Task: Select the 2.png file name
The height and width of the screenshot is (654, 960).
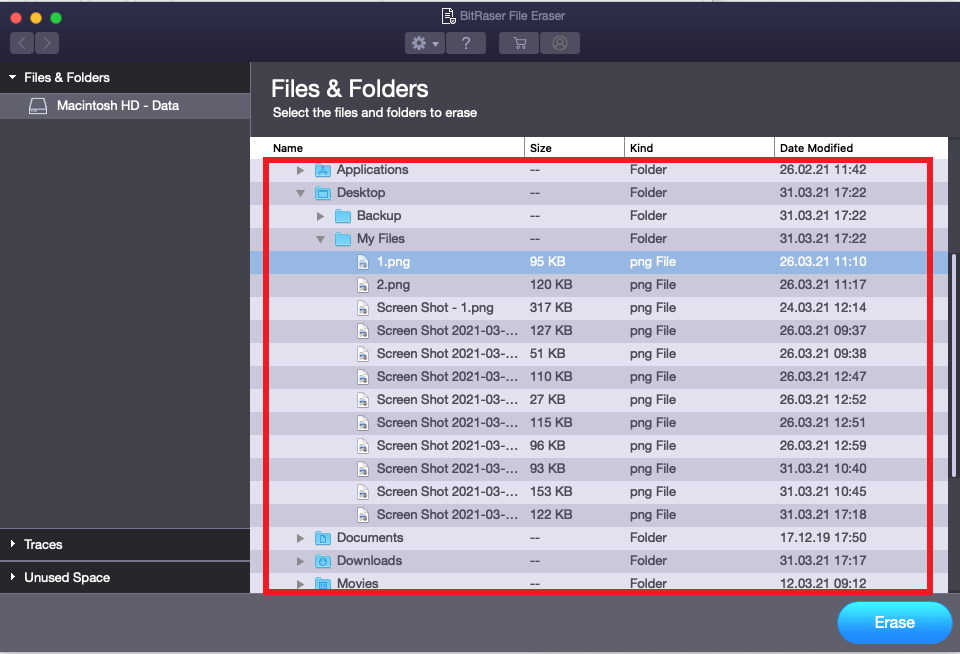Action: (x=393, y=285)
